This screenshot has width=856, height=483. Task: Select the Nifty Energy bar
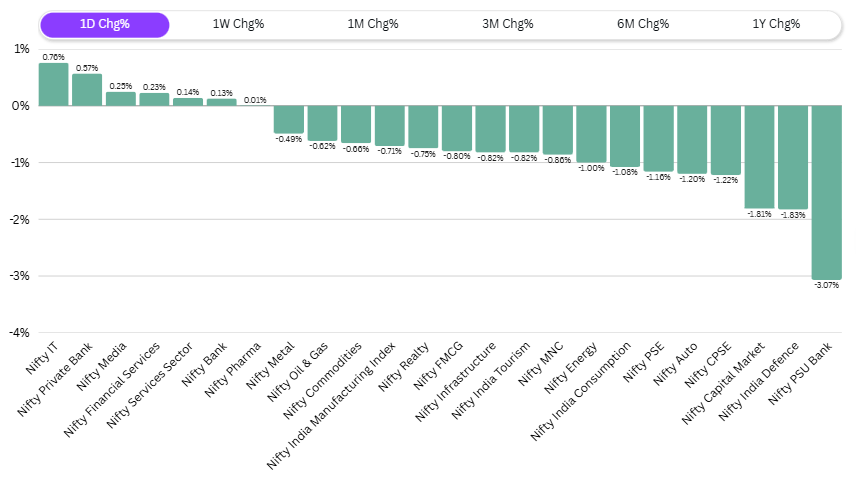coord(591,133)
